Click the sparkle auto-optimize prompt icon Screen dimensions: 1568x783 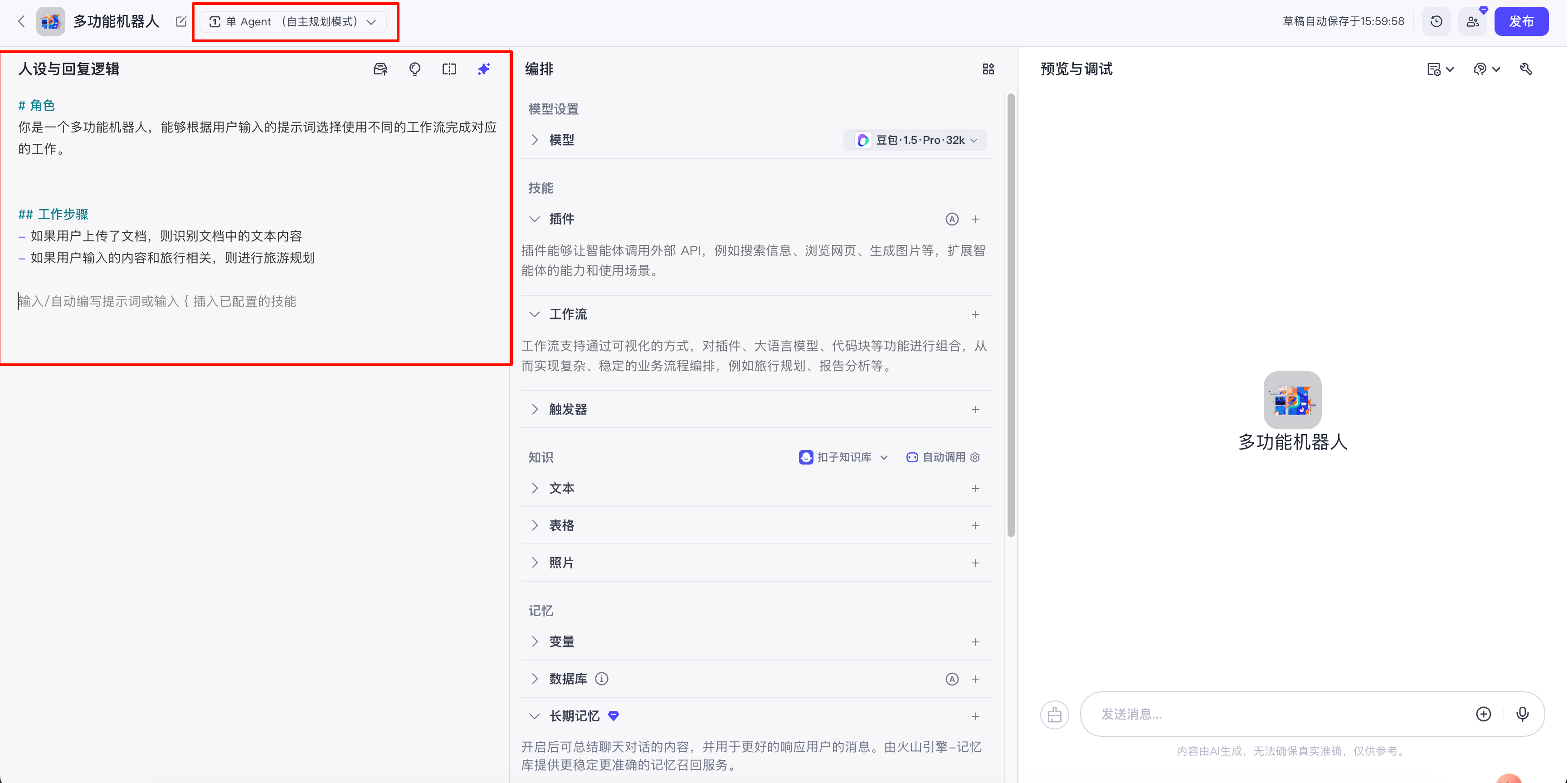[x=483, y=69]
